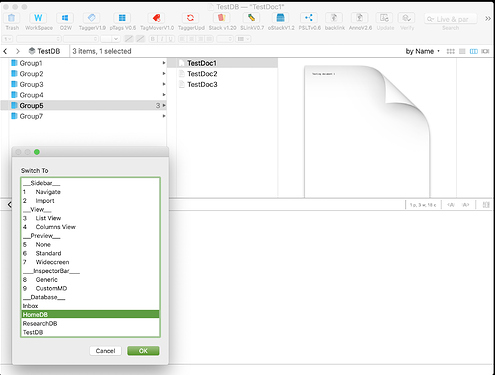Toggle underline formatting in format bar

coord(171,39)
